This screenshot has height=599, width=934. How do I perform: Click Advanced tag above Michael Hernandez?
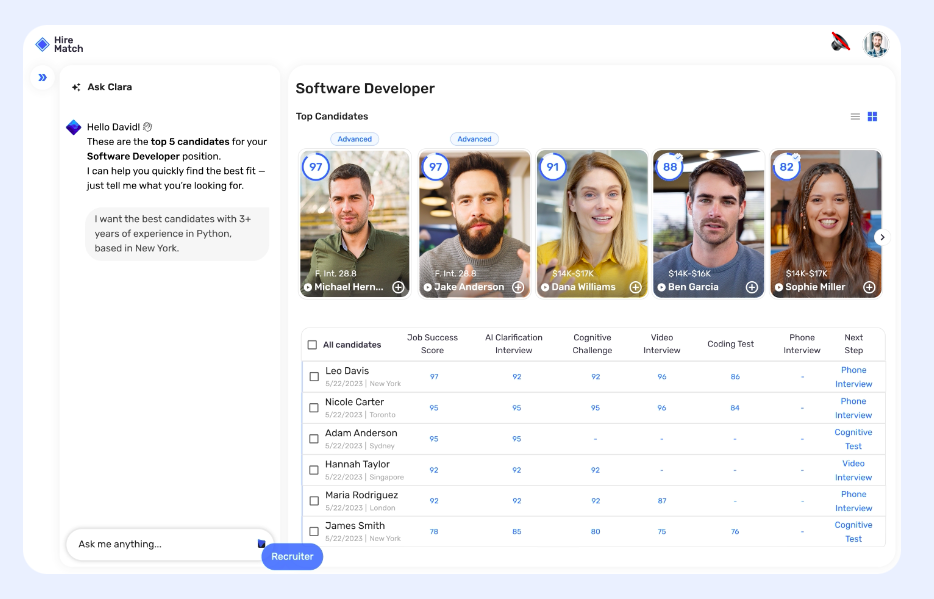click(x=354, y=139)
